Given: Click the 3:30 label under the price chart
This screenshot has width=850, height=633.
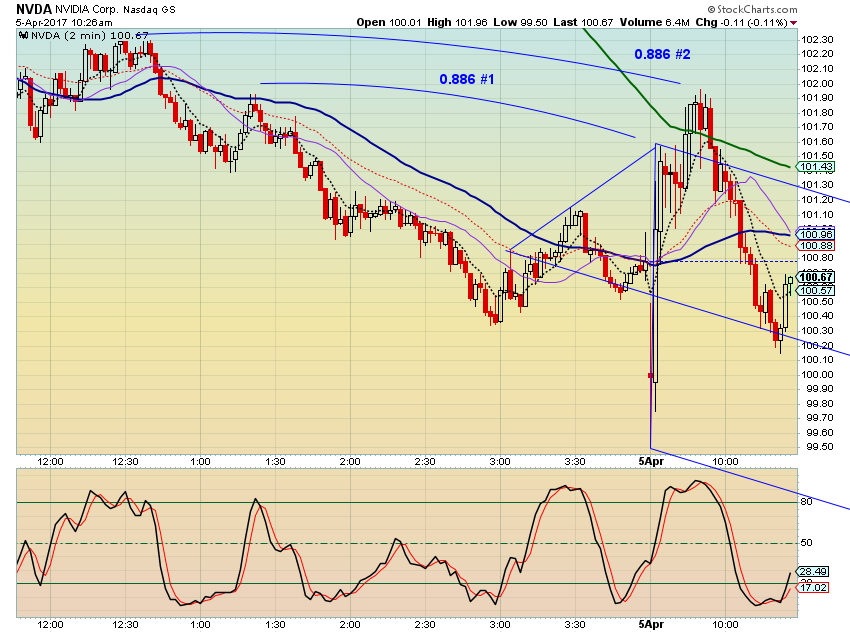Looking at the screenshot, I should click(575, 462).
